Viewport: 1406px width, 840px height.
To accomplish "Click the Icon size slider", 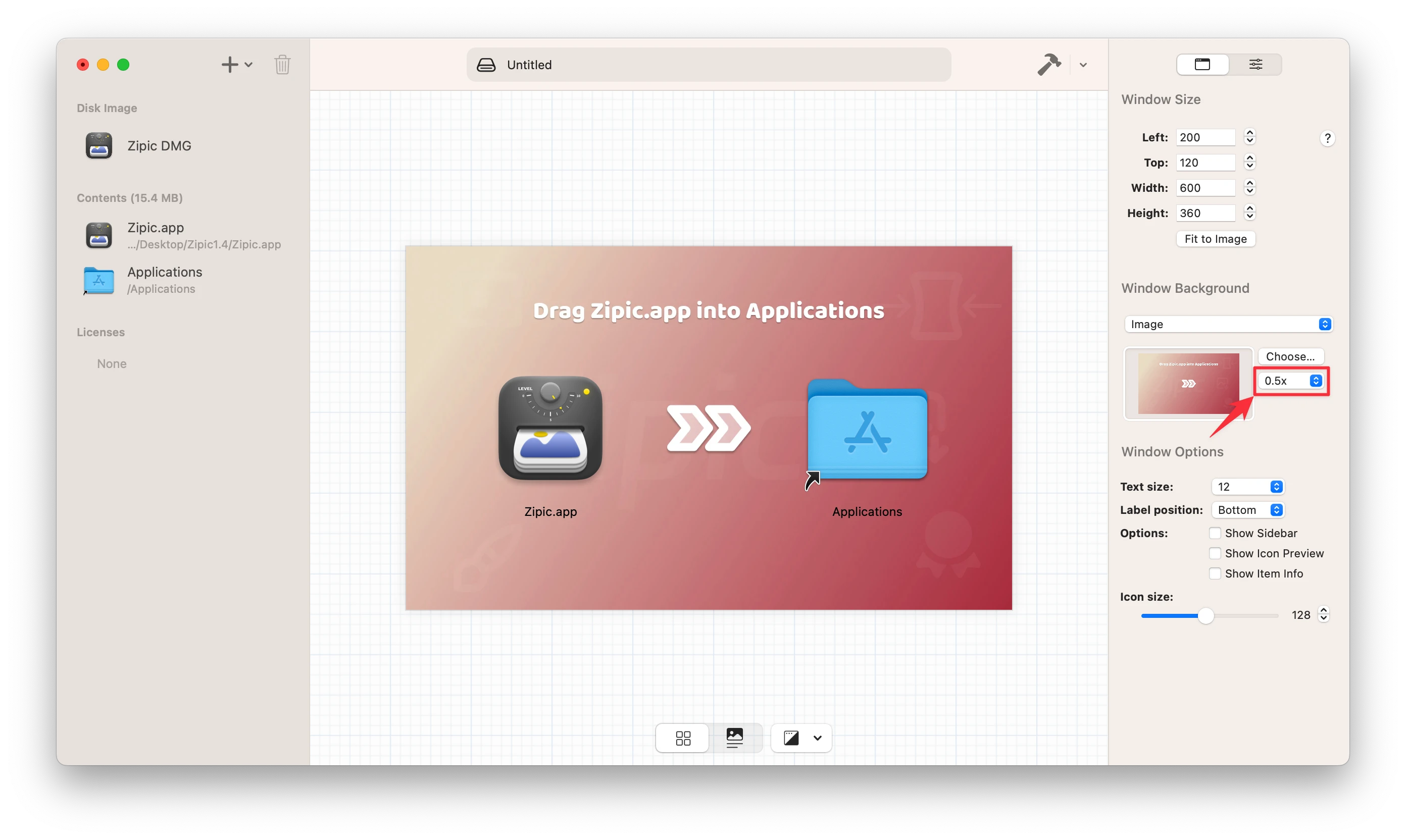I will click(1209, 615).
